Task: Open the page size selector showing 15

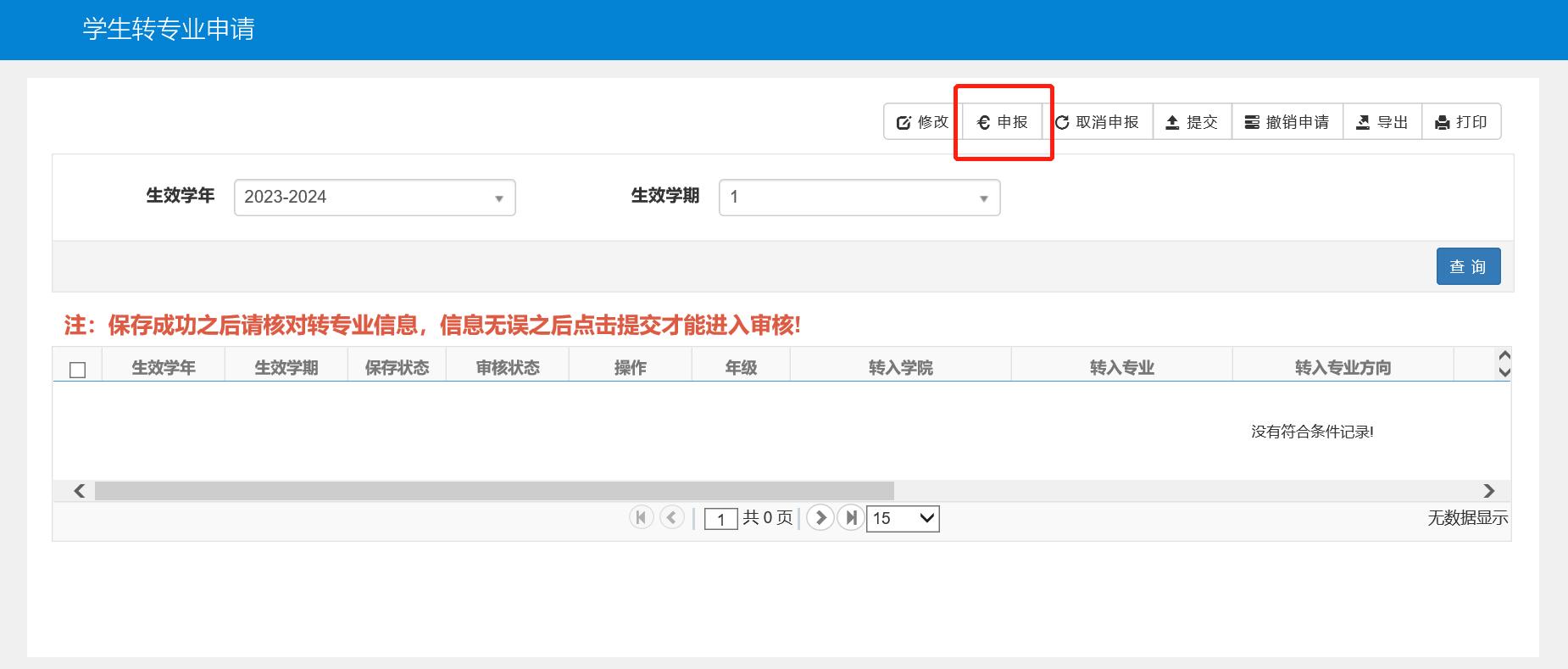Action: coord(903,518)
